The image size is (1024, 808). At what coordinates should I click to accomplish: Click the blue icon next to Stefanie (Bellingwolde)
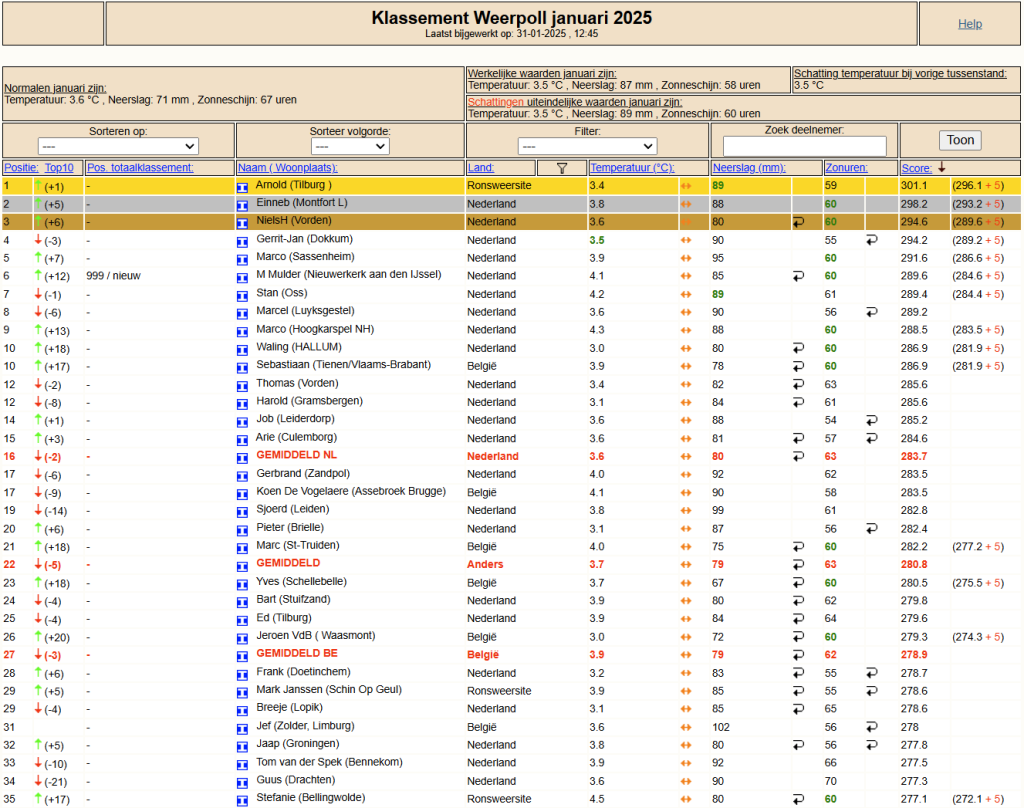(x=242, y=800)
